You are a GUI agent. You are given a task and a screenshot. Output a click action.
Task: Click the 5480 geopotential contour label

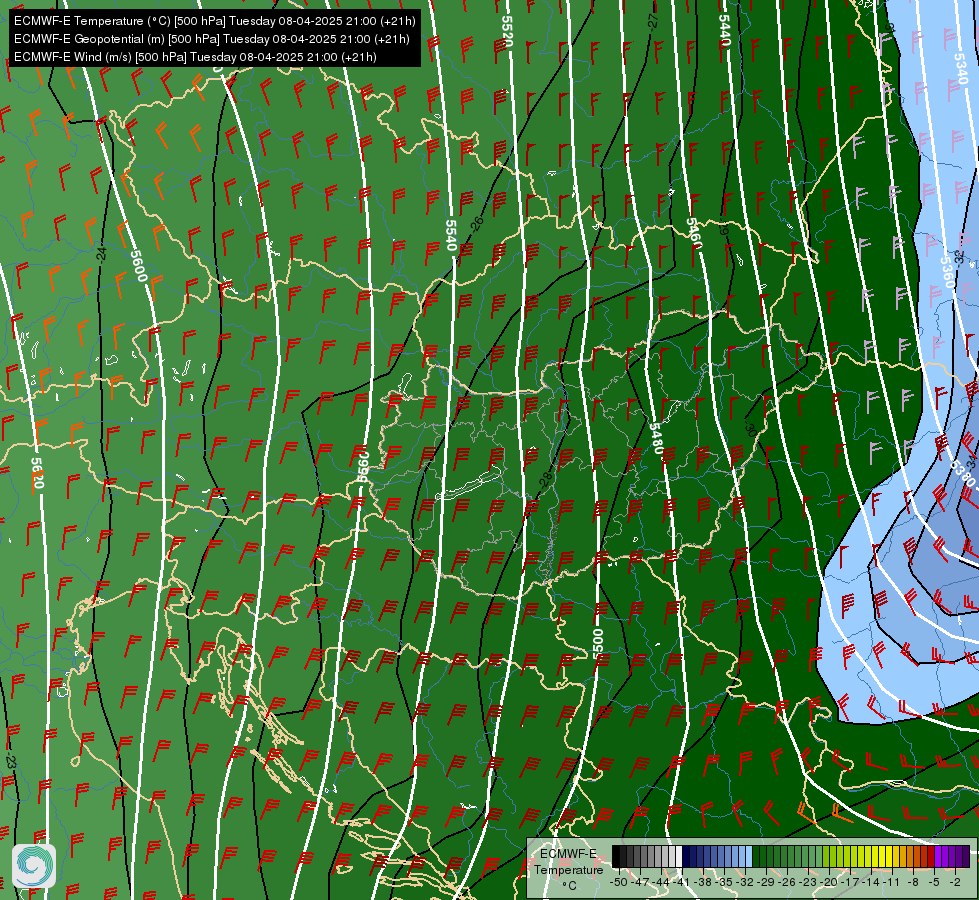656,438
